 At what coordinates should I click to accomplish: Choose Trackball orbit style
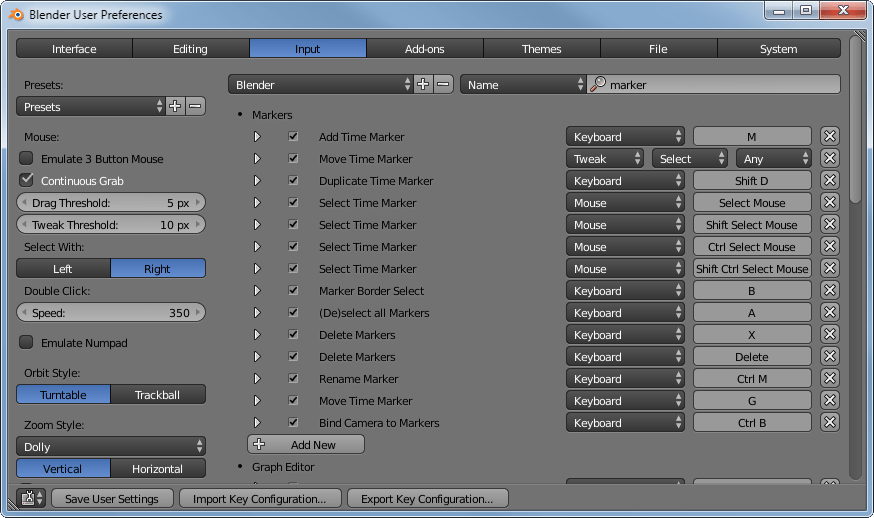click(158, 395)
